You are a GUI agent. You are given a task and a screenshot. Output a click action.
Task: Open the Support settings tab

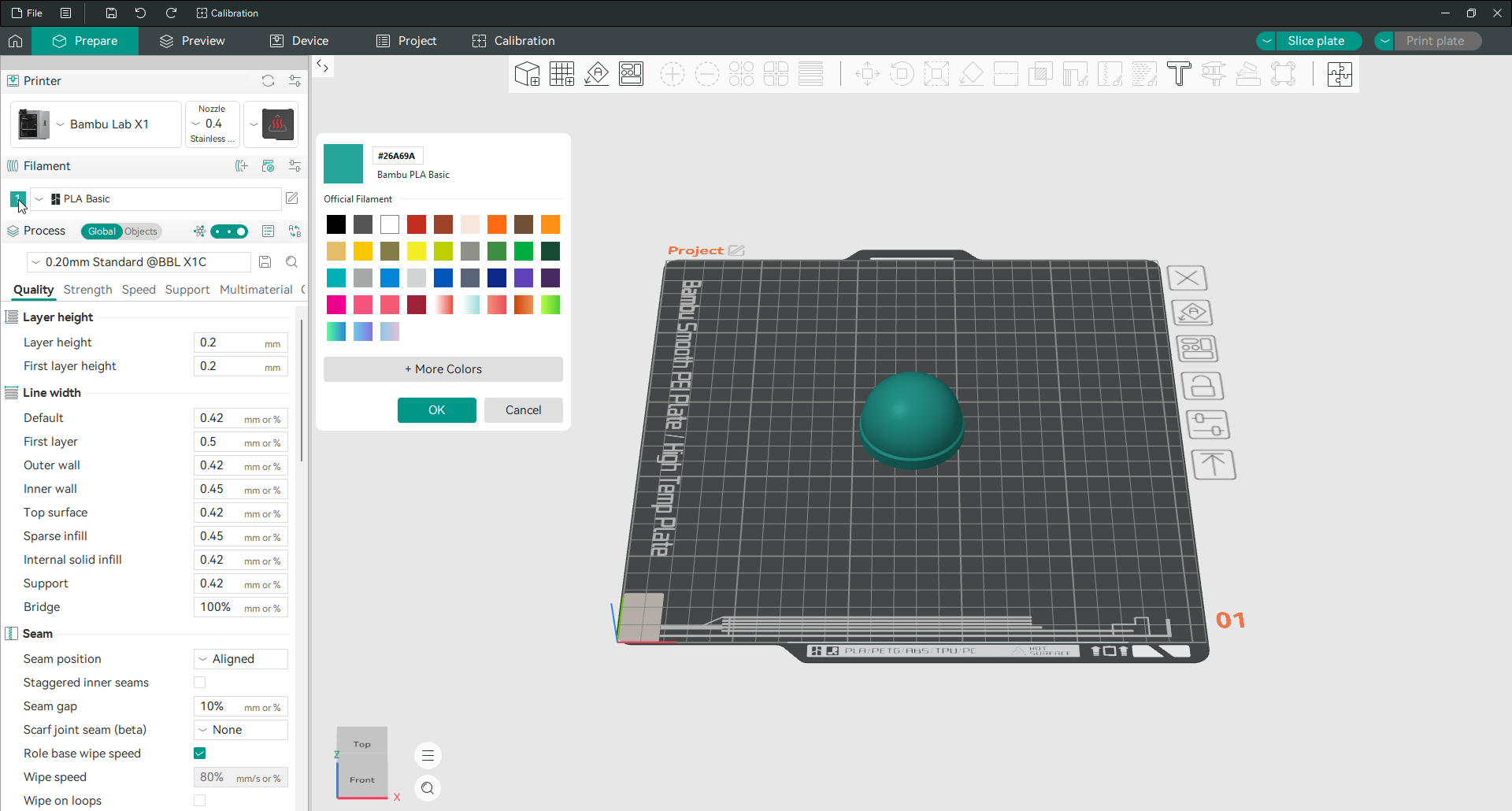187,290
